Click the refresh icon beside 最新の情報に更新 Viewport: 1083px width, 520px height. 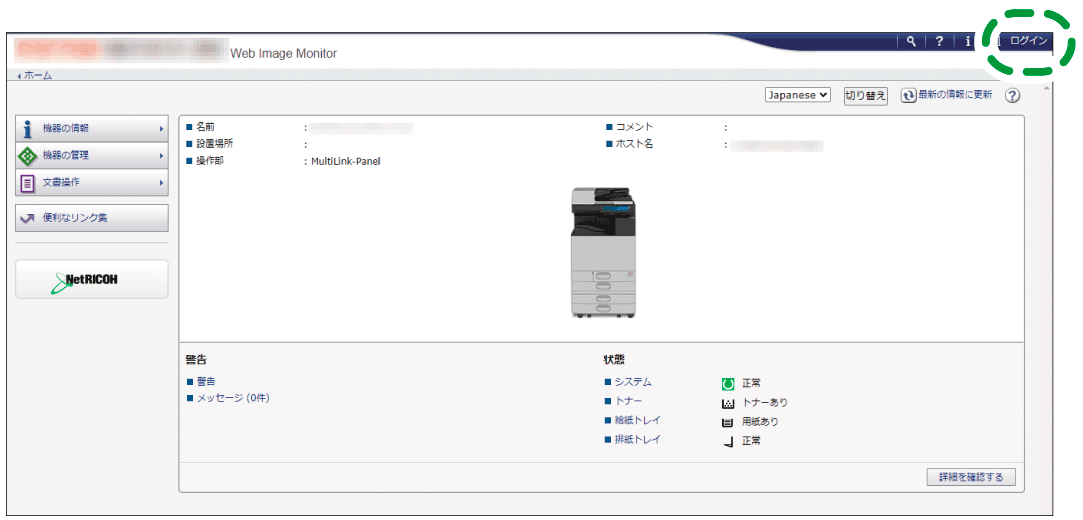908,95
